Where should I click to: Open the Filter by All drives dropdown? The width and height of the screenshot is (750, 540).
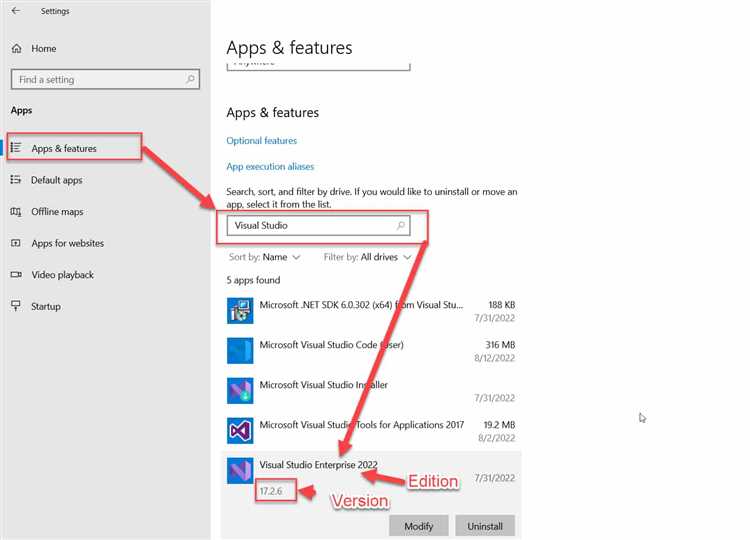coord(367,257)
